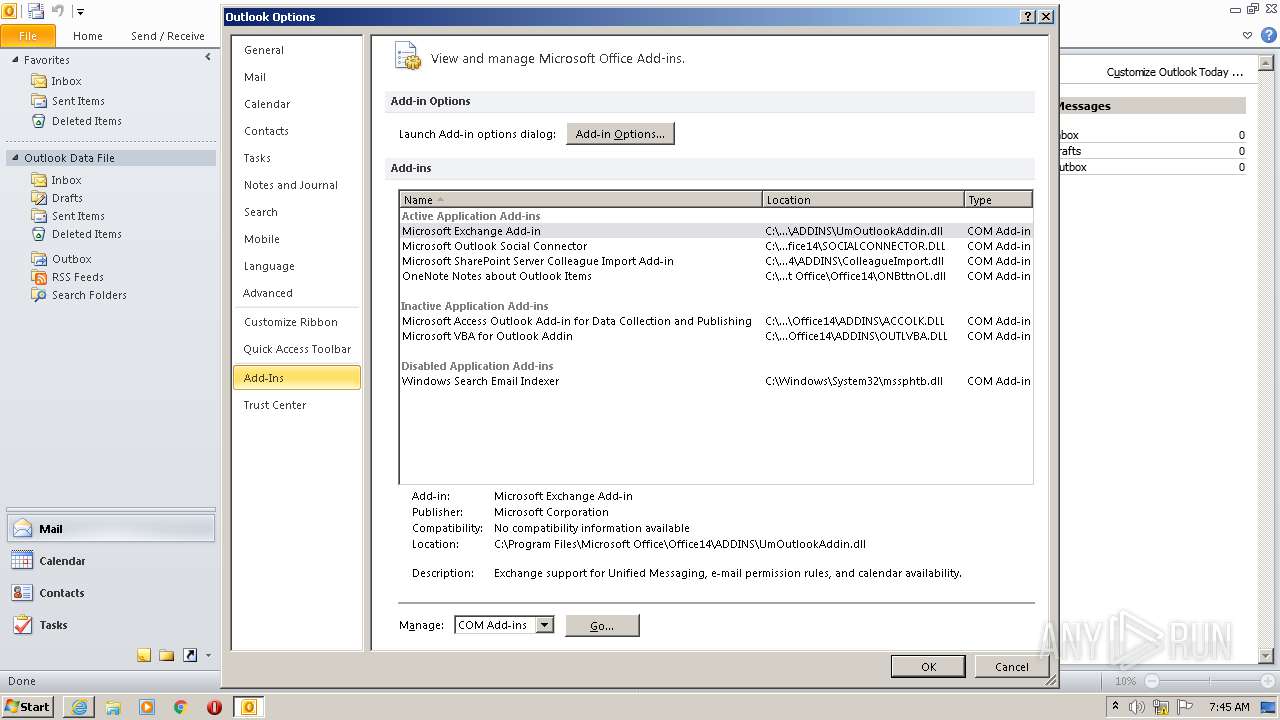The width and height of the screenshot is (1280, 720).
Task: Minimize the Navigation Pane chevron
Action: 207,58
